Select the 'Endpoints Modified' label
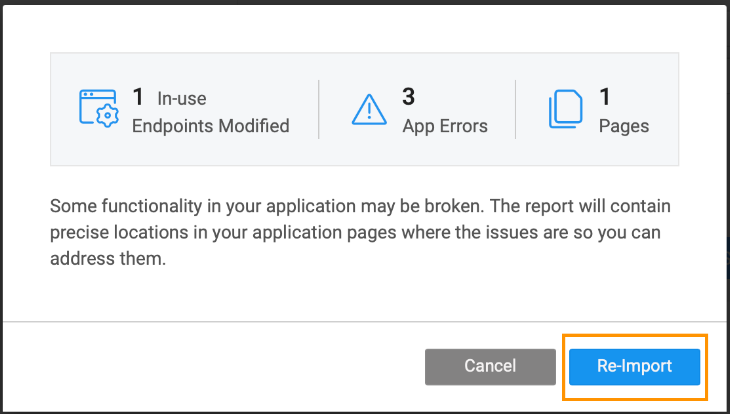730x414 pixels. coord(211,126)
